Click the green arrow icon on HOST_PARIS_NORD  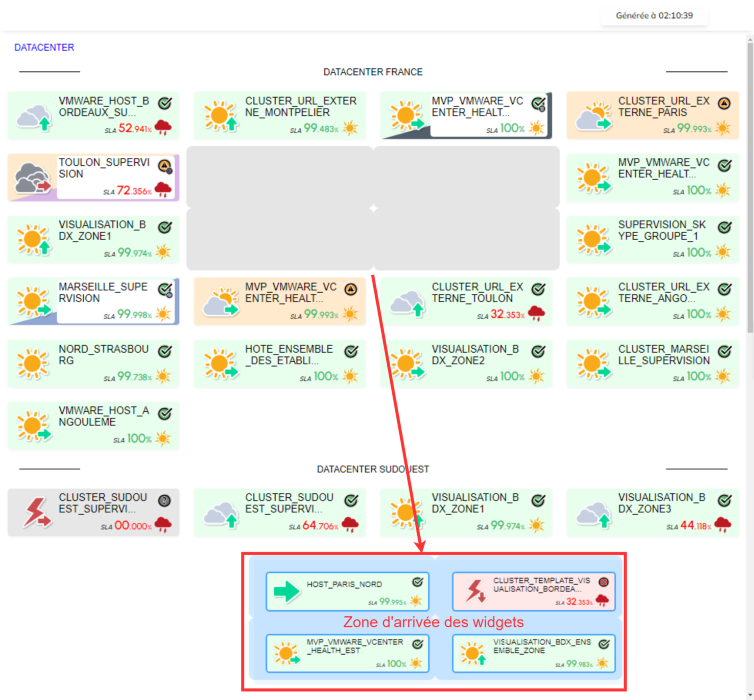click(x=287, y=592)
